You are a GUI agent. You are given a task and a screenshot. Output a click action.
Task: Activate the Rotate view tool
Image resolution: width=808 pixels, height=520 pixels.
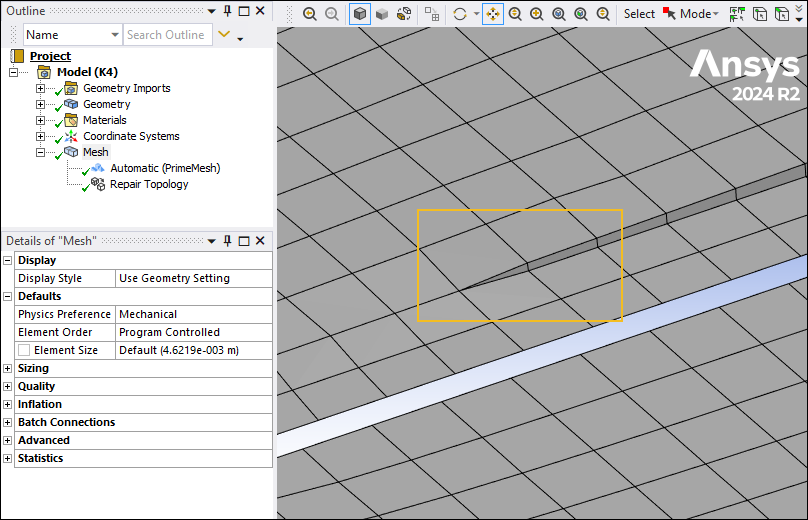click(460, 14)
